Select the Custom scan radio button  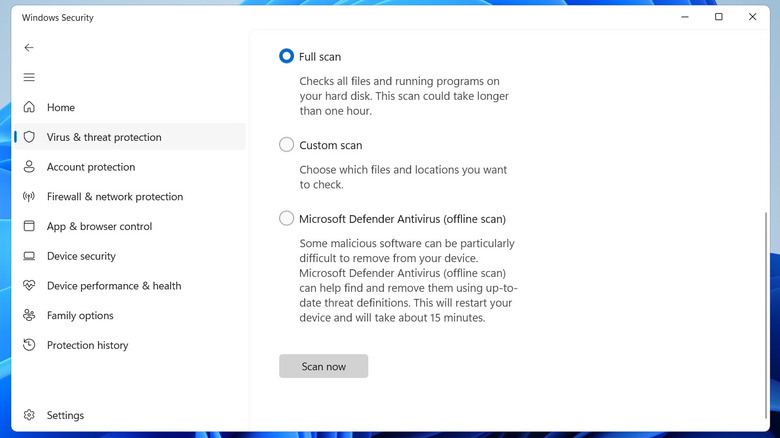tap(287, 145)
